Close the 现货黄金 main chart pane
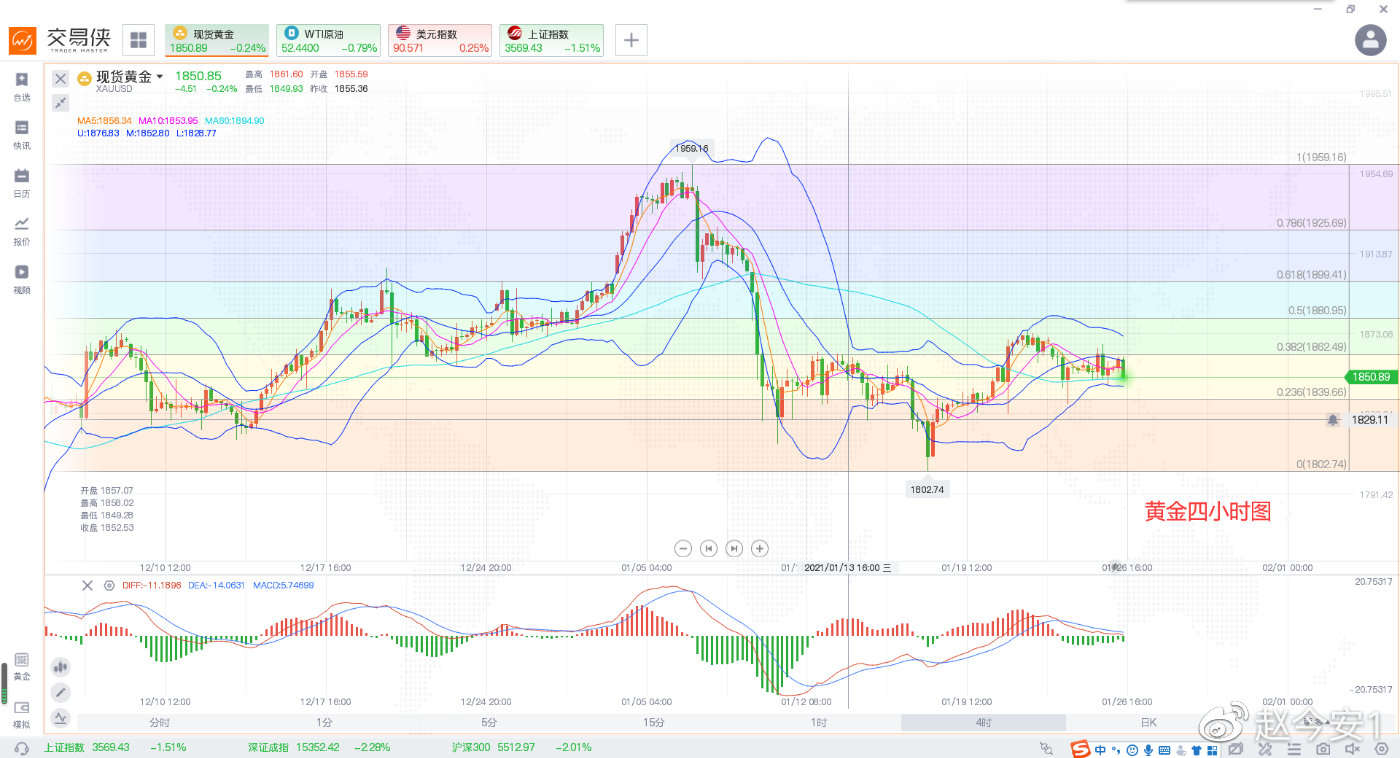1400x758 pixels. (x=60, y=78)
